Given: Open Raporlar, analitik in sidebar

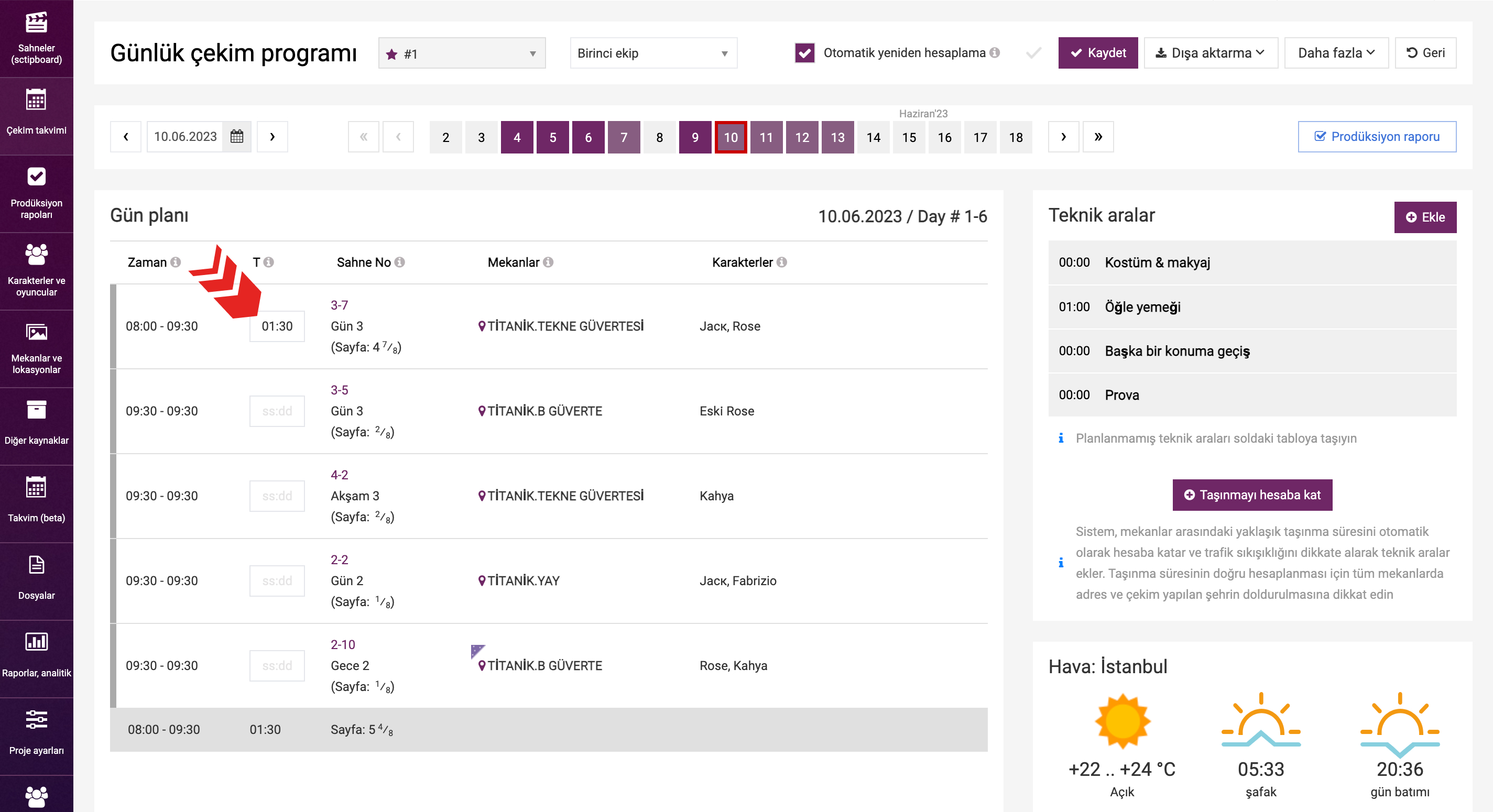Looking at the screenshot, I should click(x=37, y=659).
